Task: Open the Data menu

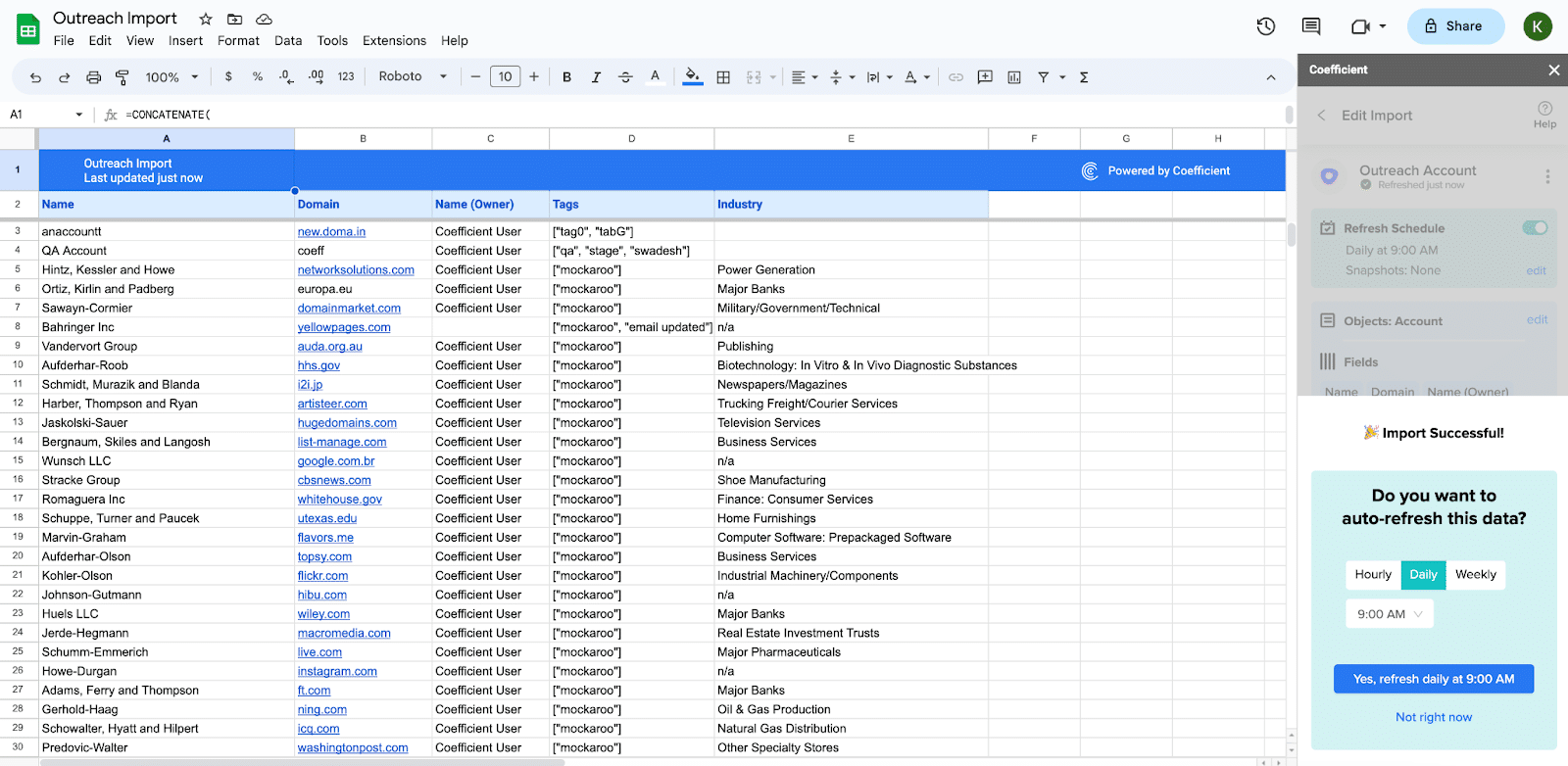Action: (x=288, y=41)
